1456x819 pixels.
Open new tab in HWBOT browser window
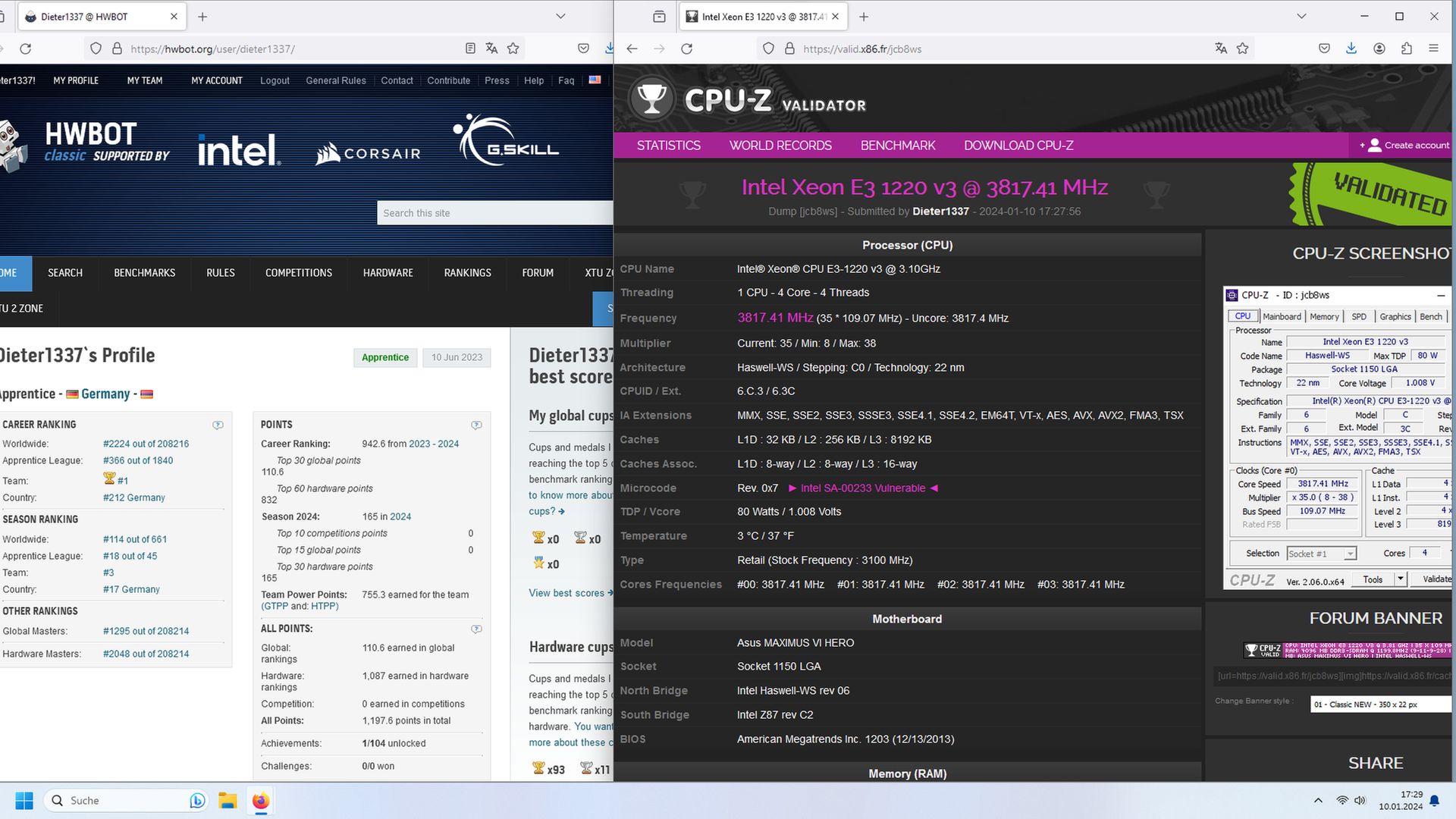point(202,16)
